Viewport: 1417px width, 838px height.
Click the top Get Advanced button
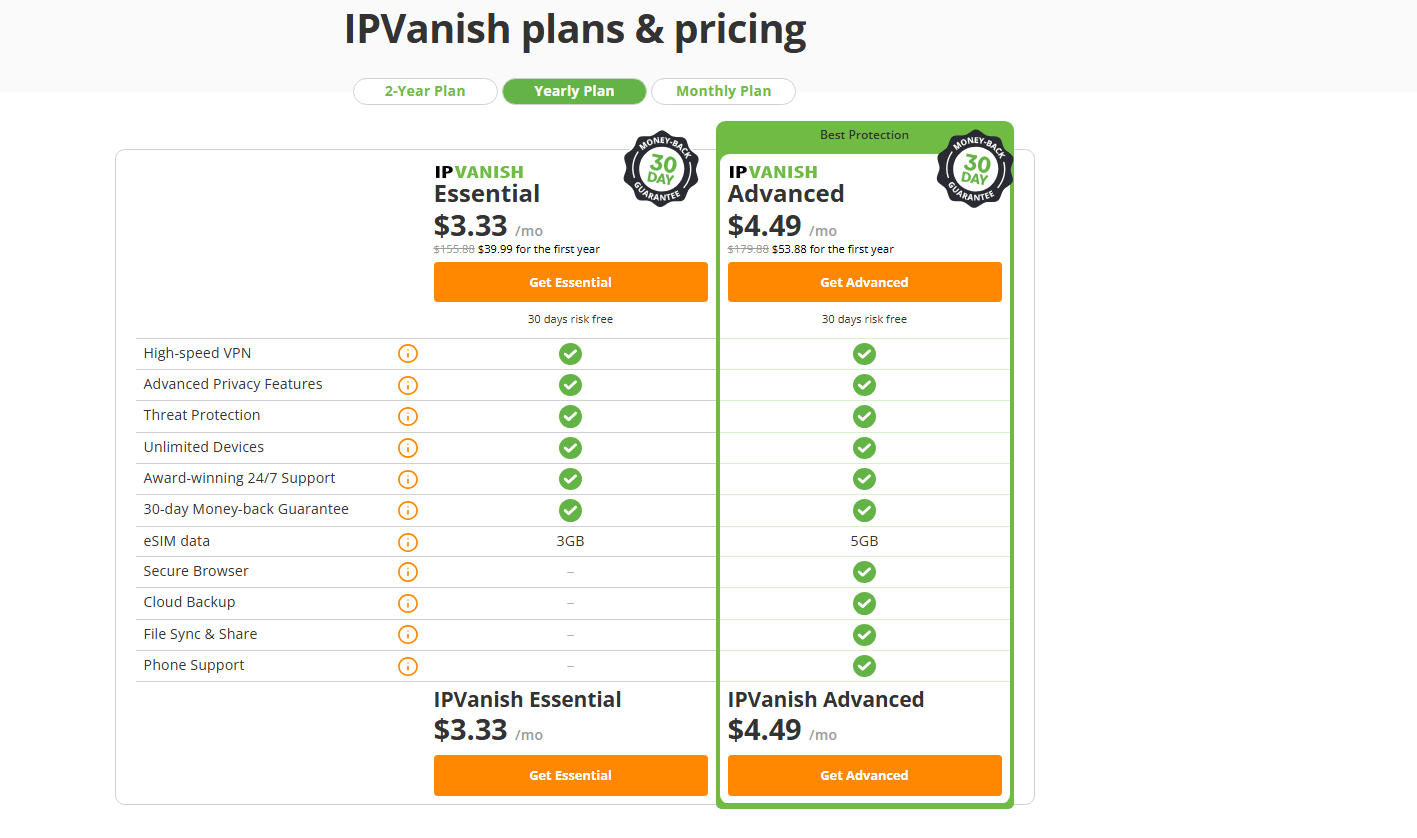point(864,282)
